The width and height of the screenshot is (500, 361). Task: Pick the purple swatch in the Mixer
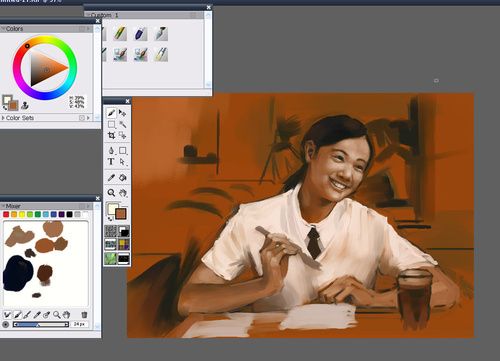tap(61, 214)
